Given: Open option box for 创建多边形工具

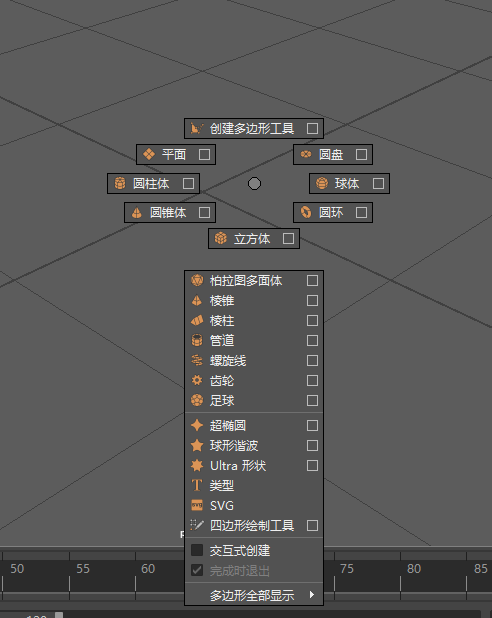Looking at the screenshot, I should tap(312, 128).
